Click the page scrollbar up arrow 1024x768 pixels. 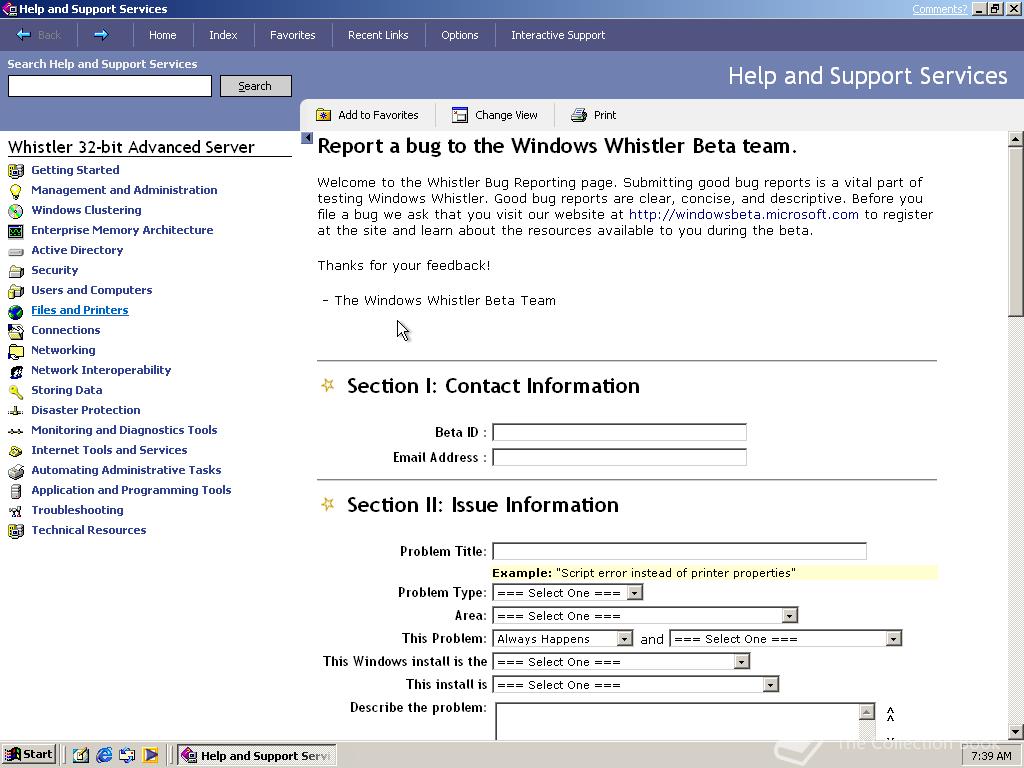[x=1016, y=138]
